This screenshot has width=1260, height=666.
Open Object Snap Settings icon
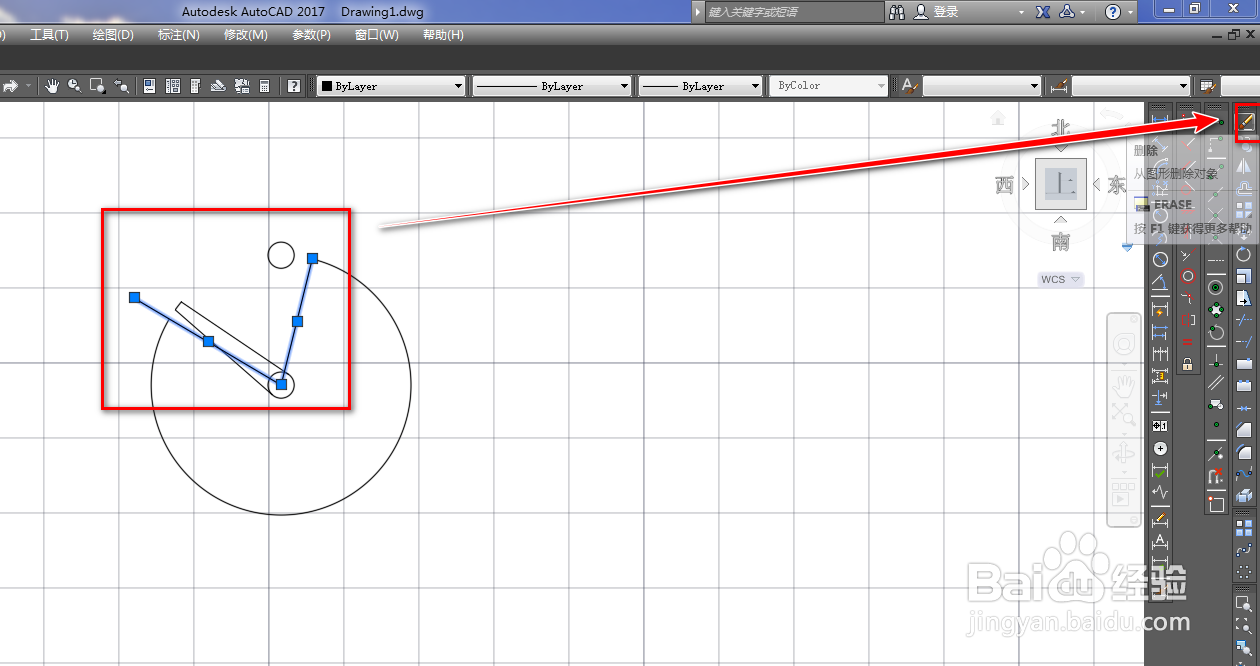pyautogui.click(x=1216, y=505)
